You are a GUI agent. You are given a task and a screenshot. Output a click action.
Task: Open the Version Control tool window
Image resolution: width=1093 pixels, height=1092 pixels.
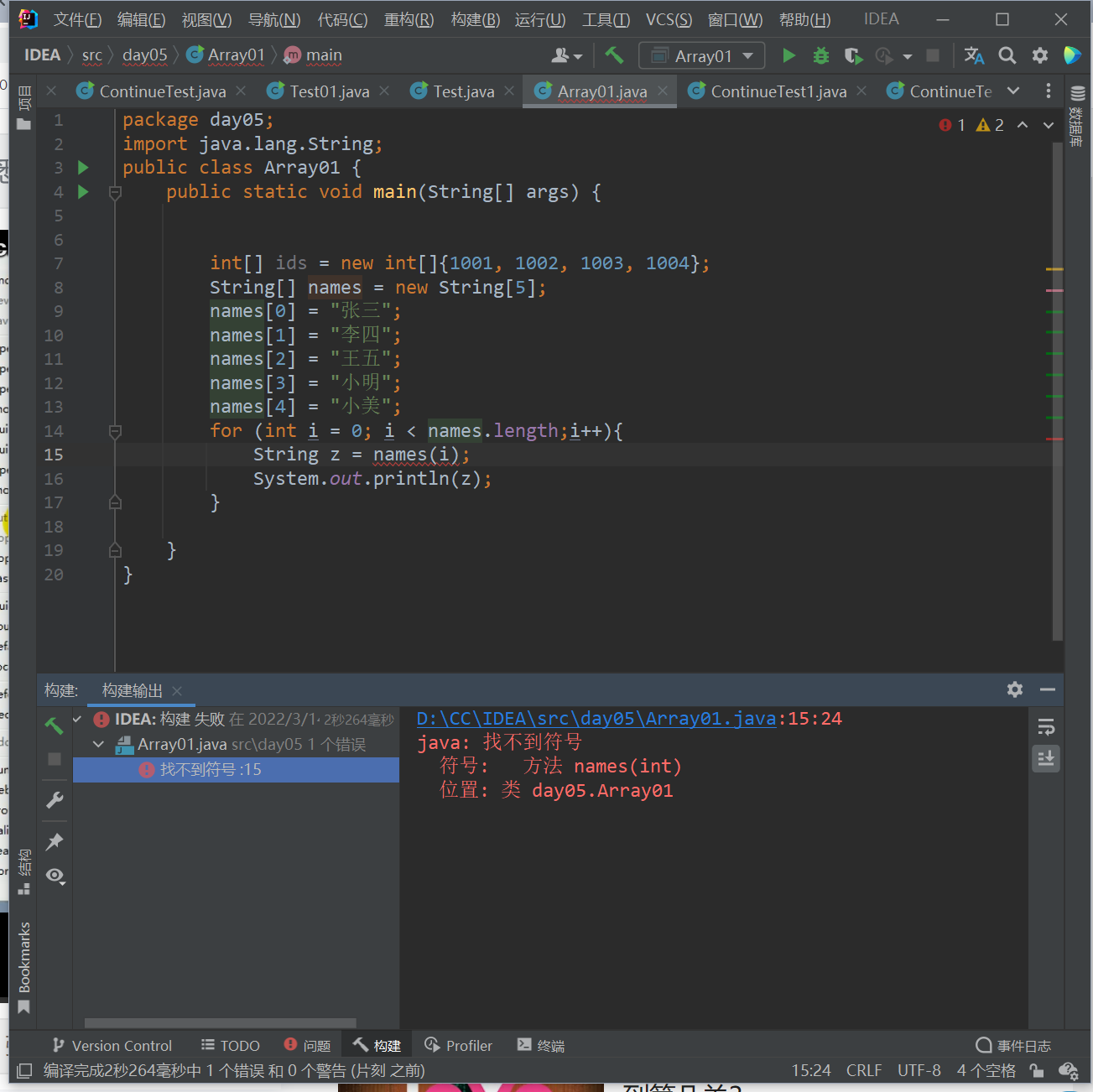(x=112, y=1046)
